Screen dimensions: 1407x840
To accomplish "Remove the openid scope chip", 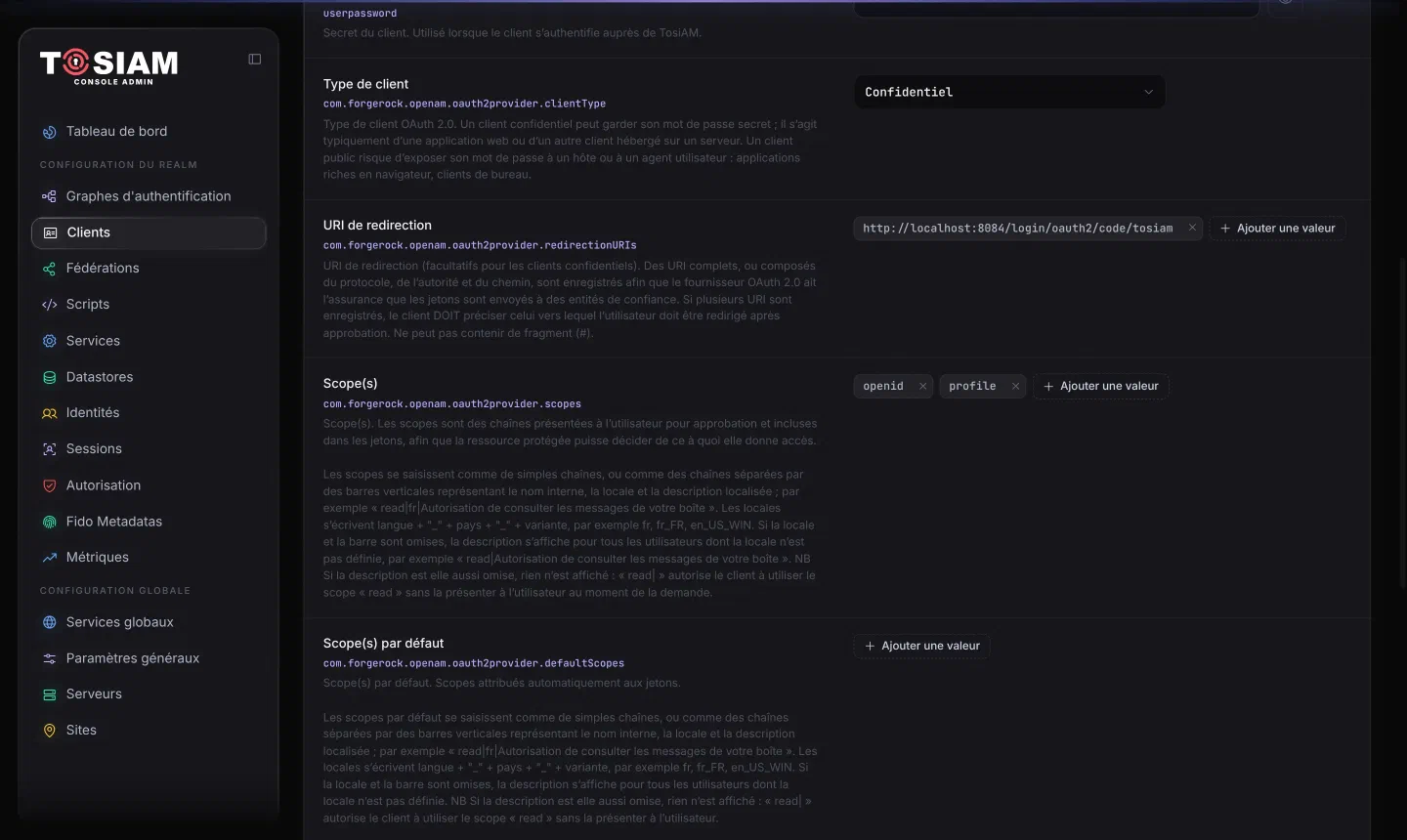I will [x=922, y=386].
